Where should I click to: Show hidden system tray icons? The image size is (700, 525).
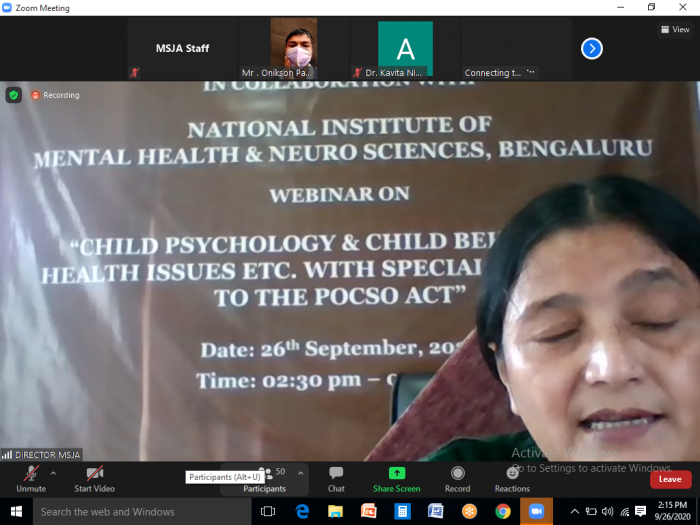(x=575, y=512)
